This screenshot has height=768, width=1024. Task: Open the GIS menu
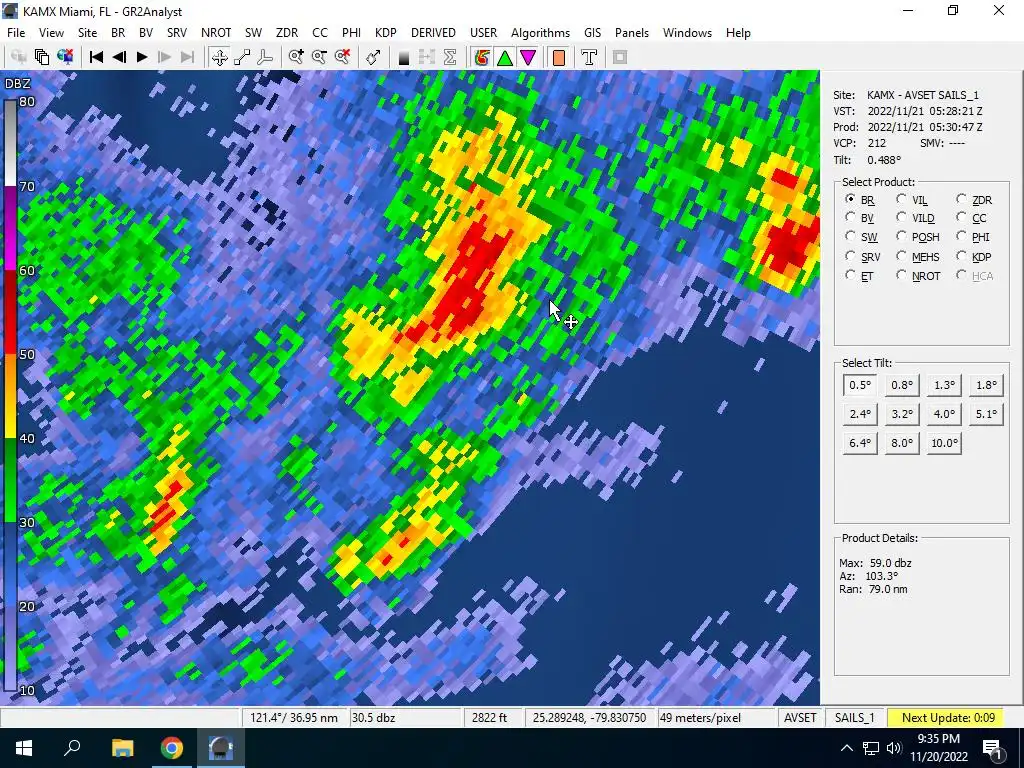click(592, 33)
